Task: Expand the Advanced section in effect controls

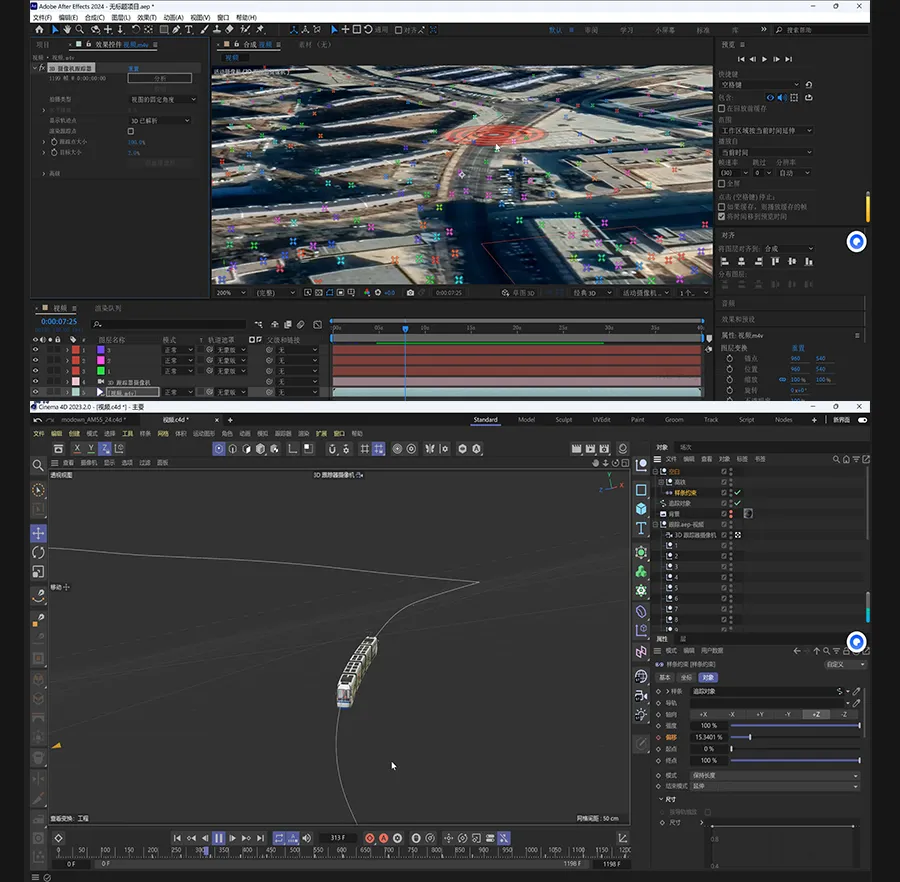Action: (44, 173)
